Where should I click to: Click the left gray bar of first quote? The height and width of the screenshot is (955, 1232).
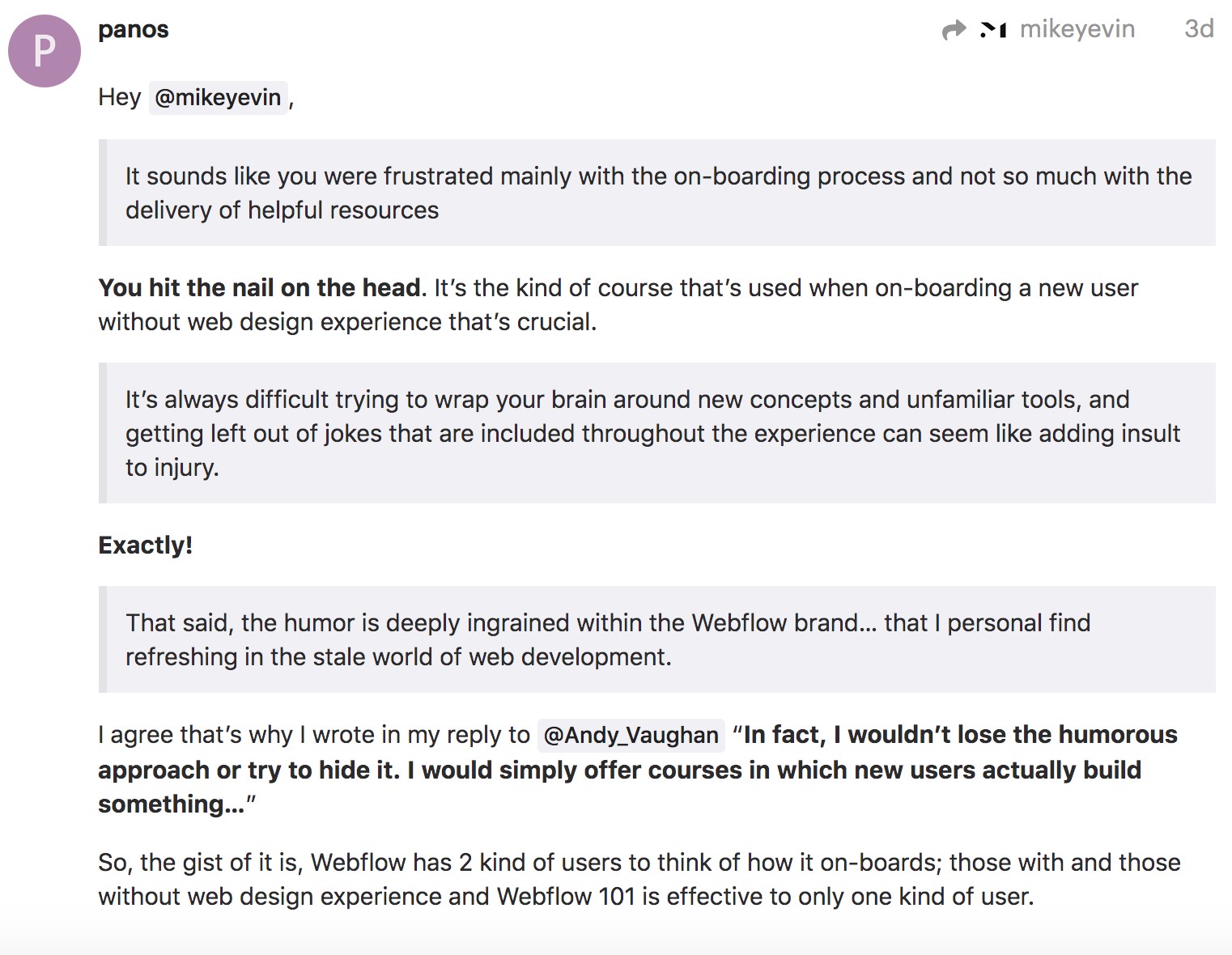coord(103,193)
